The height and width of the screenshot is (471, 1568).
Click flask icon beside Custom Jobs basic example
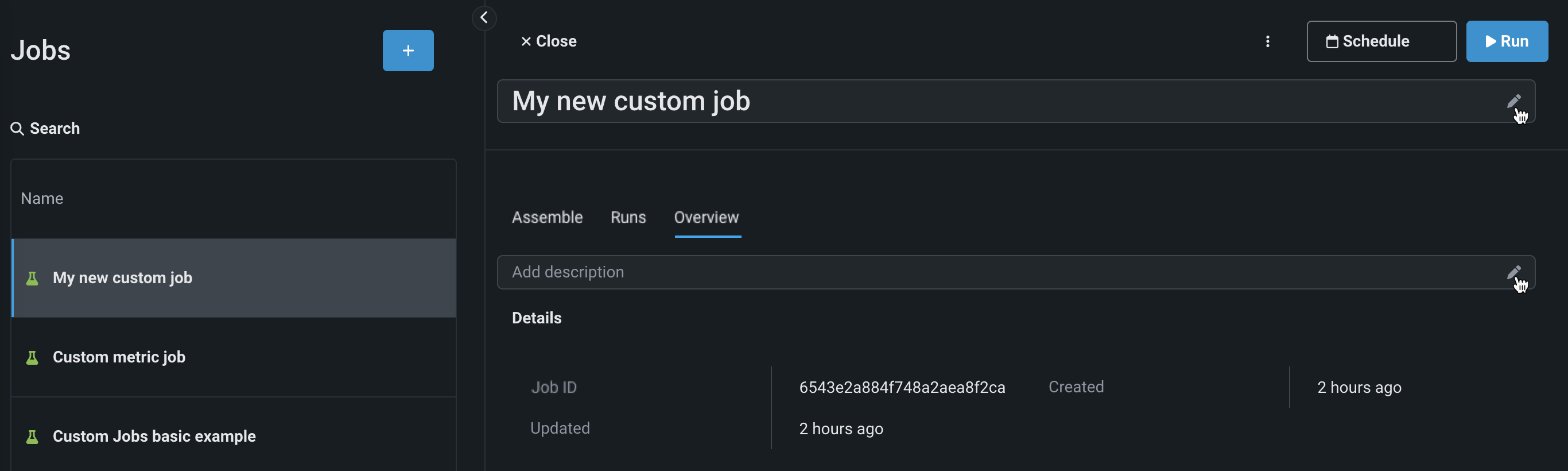tap(32, 437)
